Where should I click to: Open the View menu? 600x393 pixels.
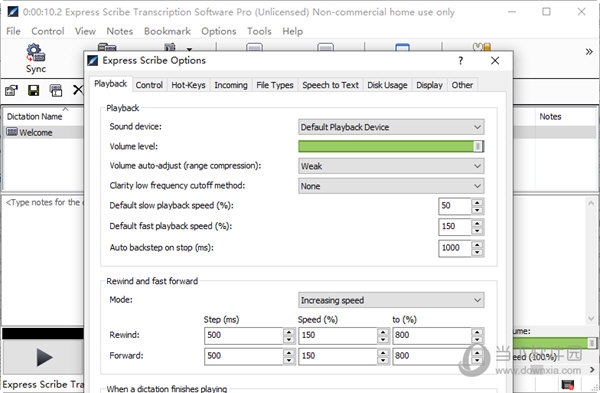[x=85, y=31]
